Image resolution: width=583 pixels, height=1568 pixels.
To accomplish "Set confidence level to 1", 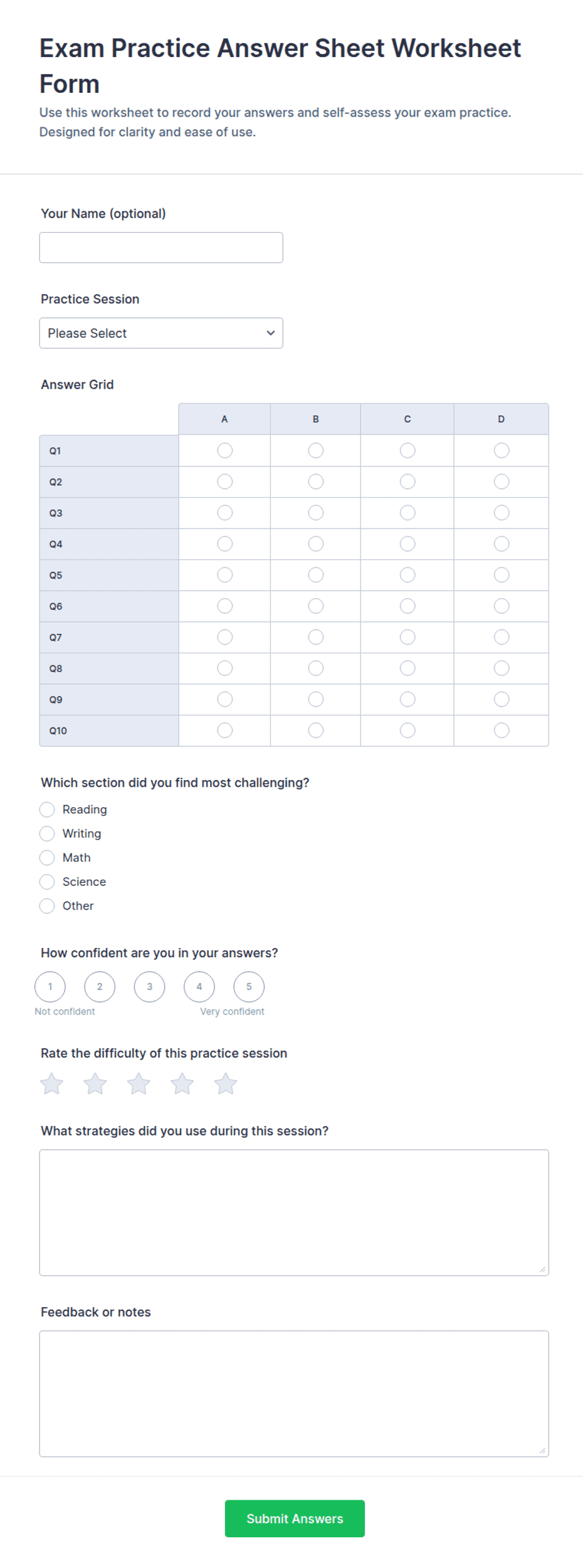I will tap(50, 987).
